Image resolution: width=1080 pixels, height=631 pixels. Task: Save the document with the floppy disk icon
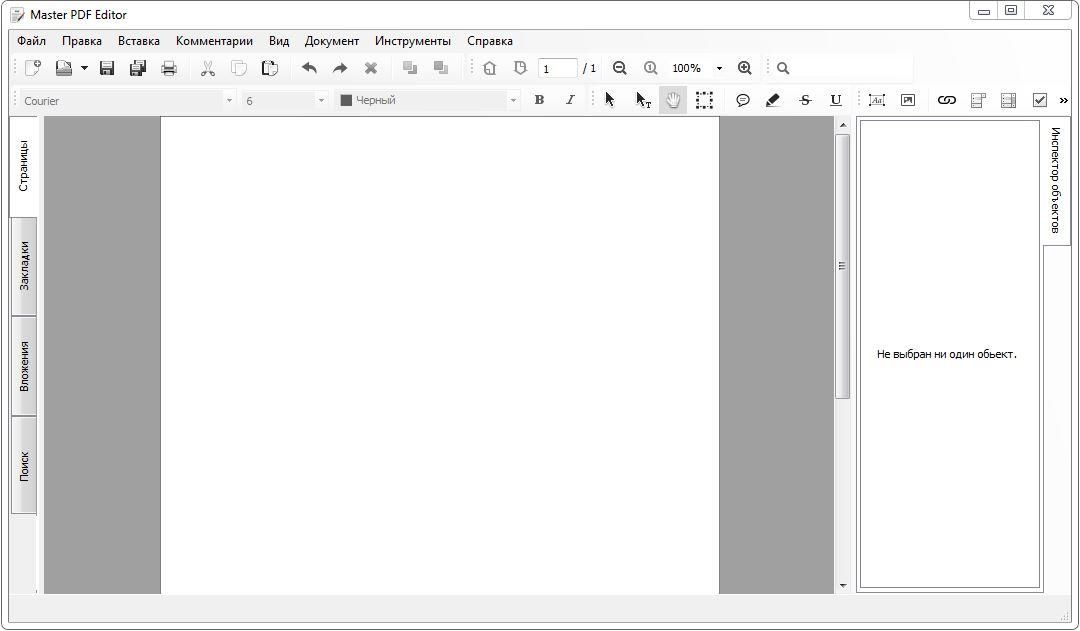click(107, 68)
